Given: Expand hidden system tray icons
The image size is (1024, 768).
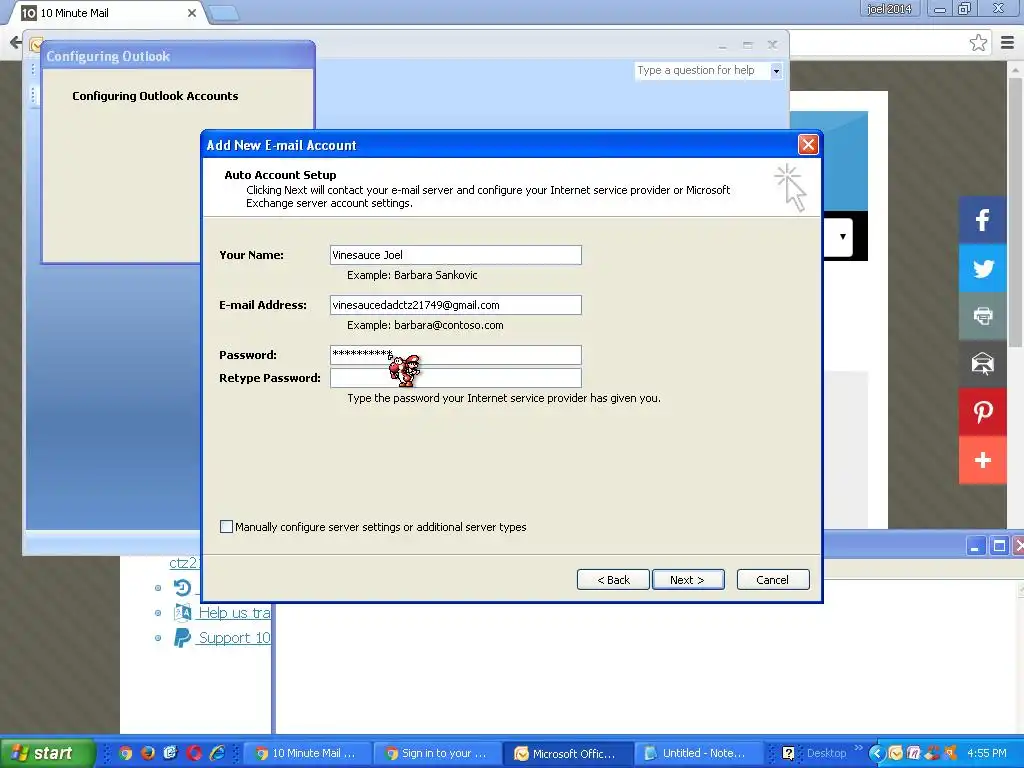Looking at the screenshot, I should 876,753.
